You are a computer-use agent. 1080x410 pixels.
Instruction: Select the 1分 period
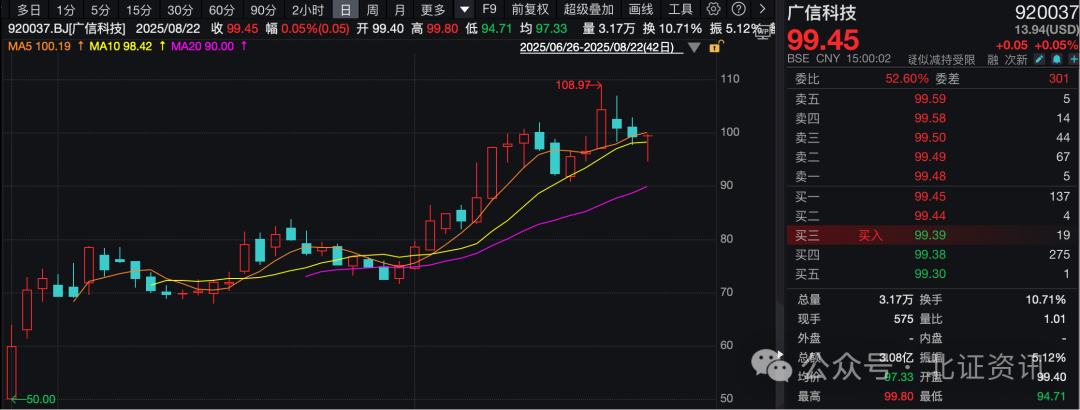(x=66, y=10)
